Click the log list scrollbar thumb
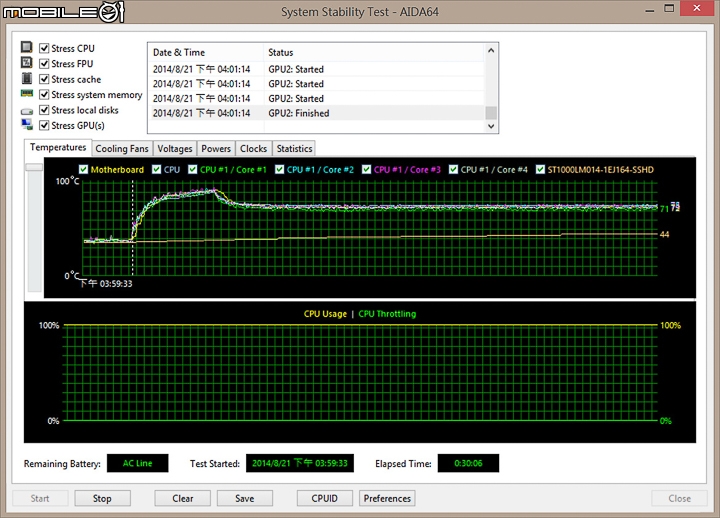The height and width of the screenshot is (518, 720). click(491, 113)
